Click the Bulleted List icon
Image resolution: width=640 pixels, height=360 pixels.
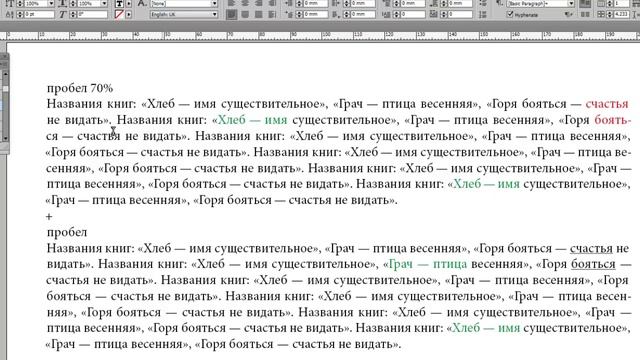(483, 4)
